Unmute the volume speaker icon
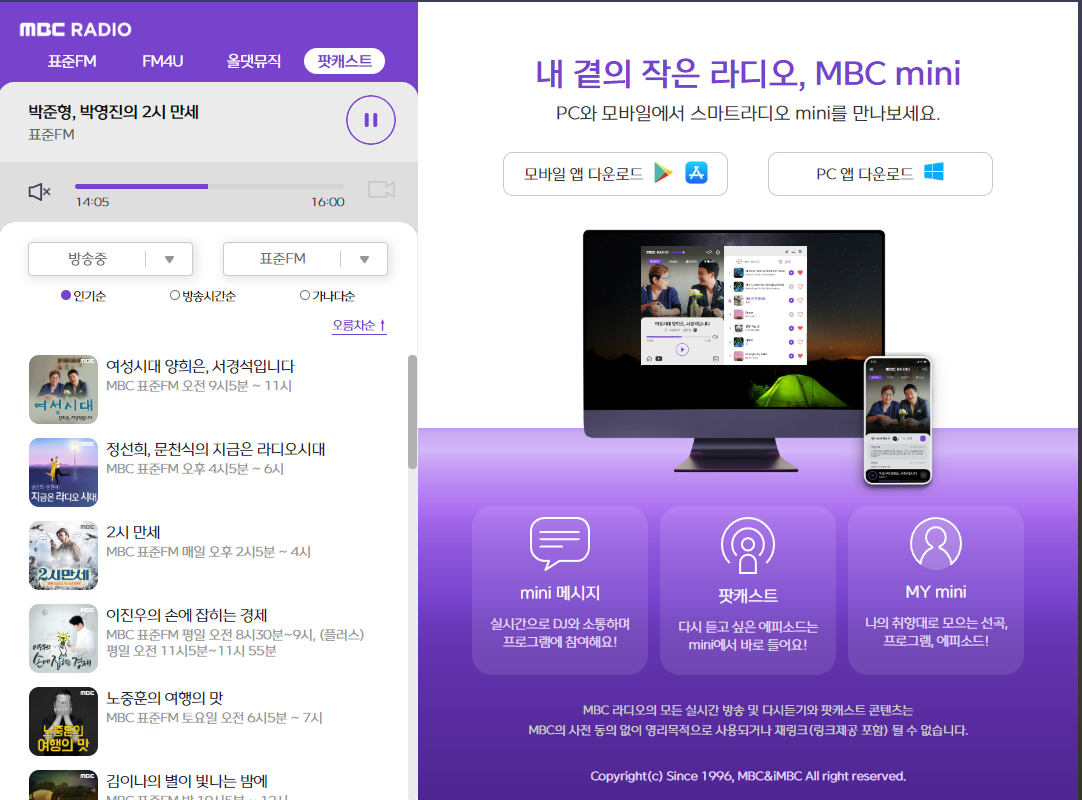Image resolution: width=1082 pixels, height=800 pixels. [40, 191]
